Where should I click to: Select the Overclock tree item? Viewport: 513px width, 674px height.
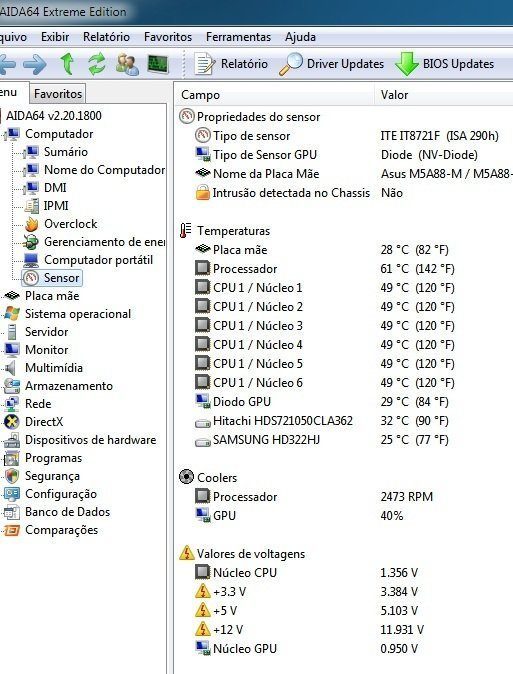pyautogui.click(x=71, y=224)
